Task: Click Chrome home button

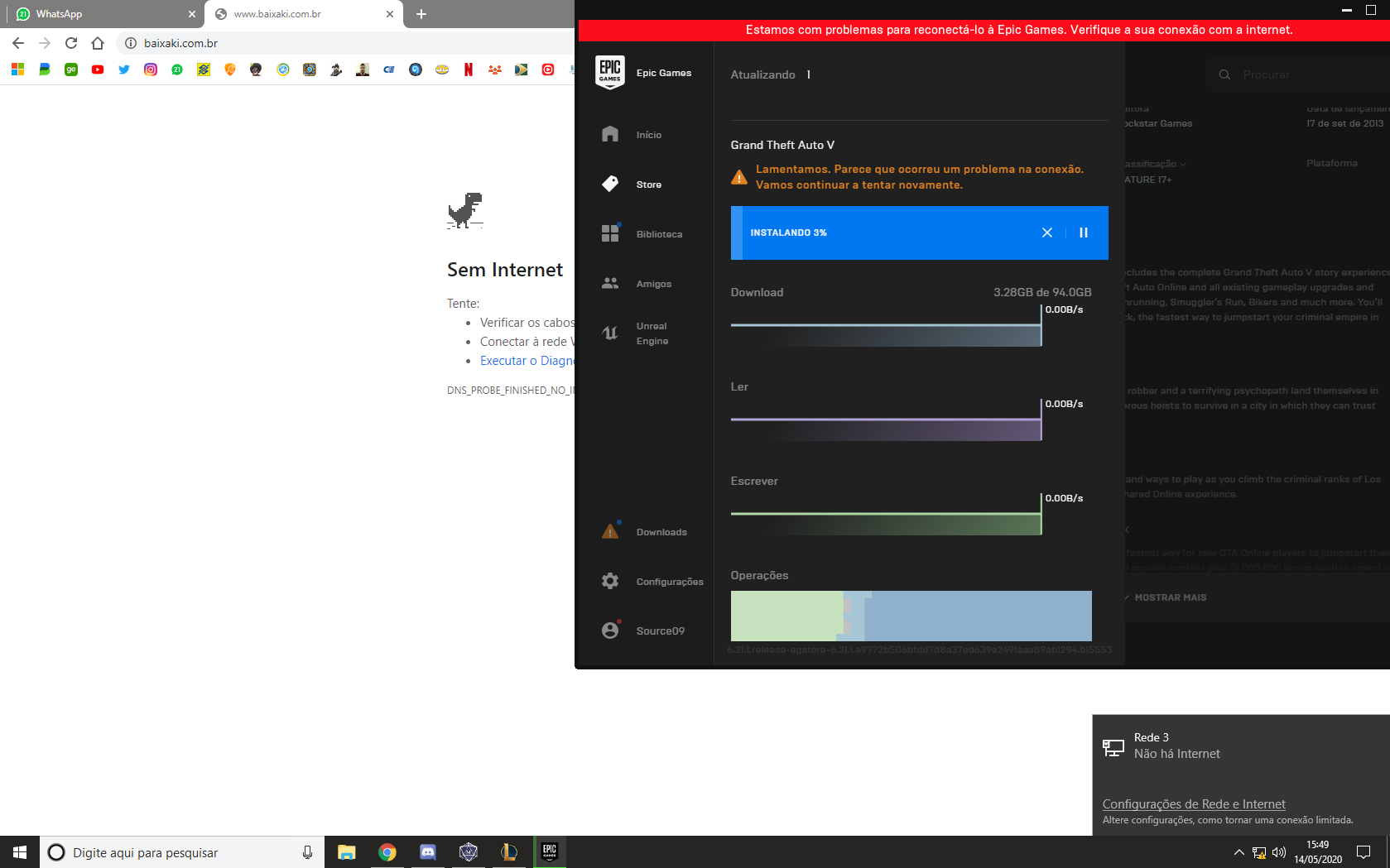Action: (98, 43)
